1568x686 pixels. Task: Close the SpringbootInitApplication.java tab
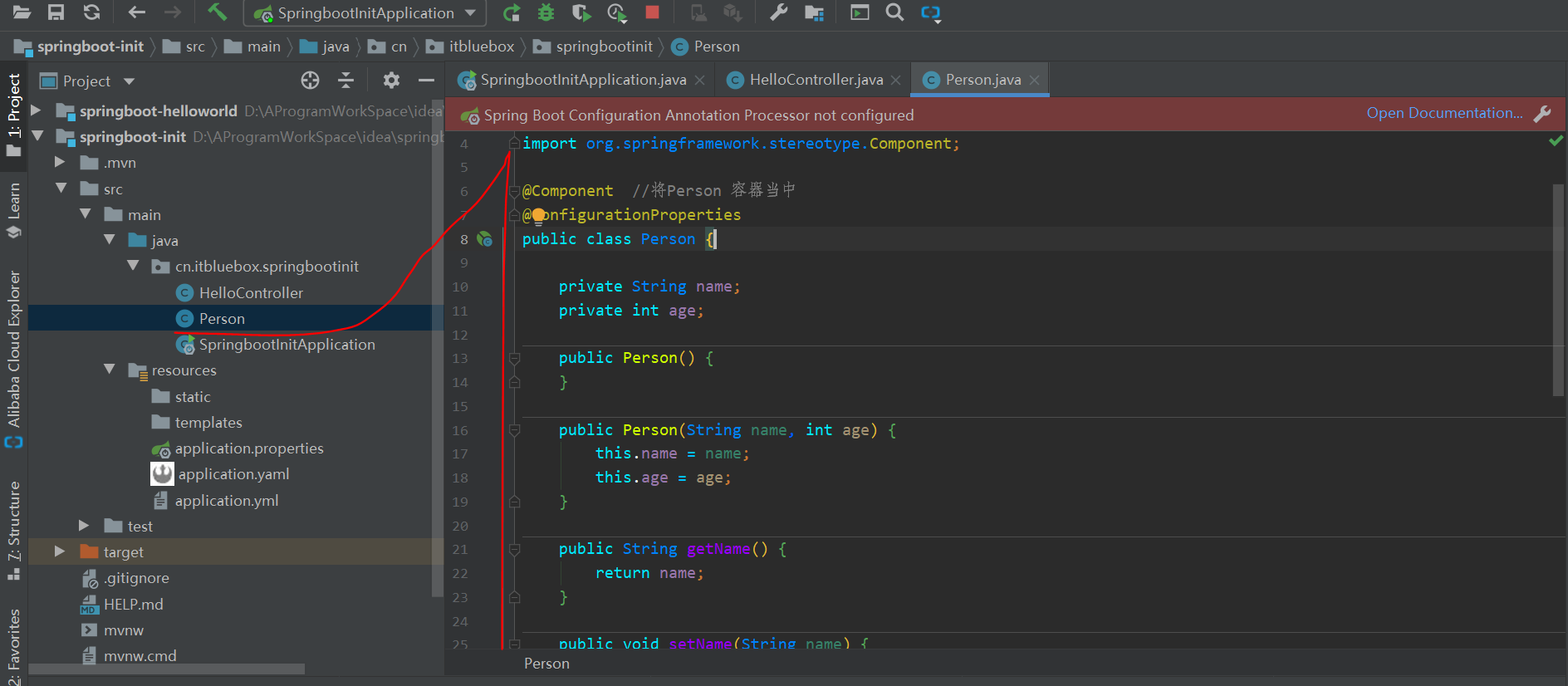click(700, 80)
